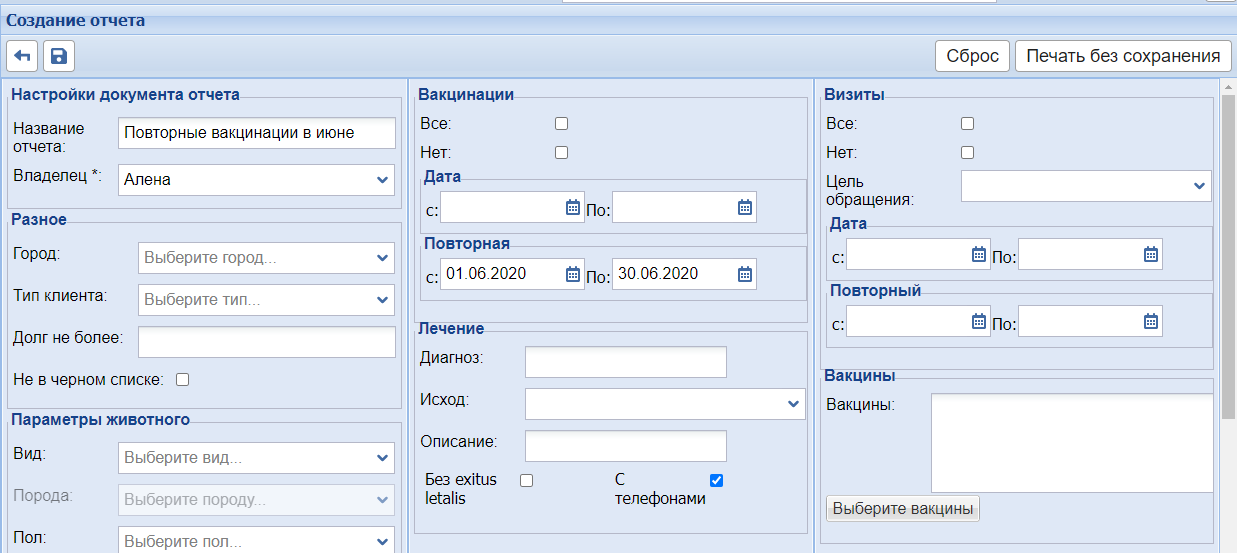Enable 'Не в черном списке' checkbox
The width and height of the screenshot is (1237, 553).
point(182,379)
